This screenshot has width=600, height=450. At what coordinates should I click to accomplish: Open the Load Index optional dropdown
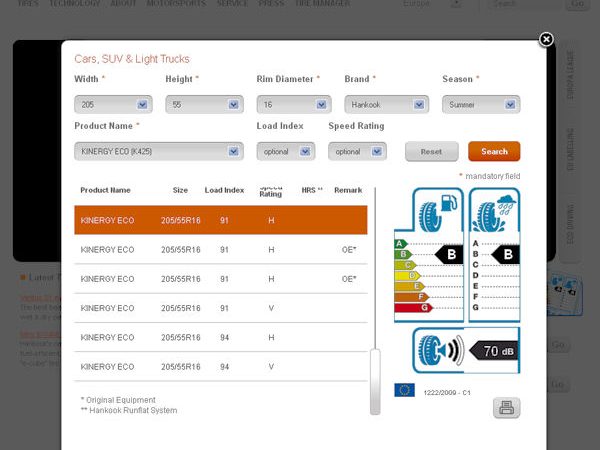click(286, 152)
